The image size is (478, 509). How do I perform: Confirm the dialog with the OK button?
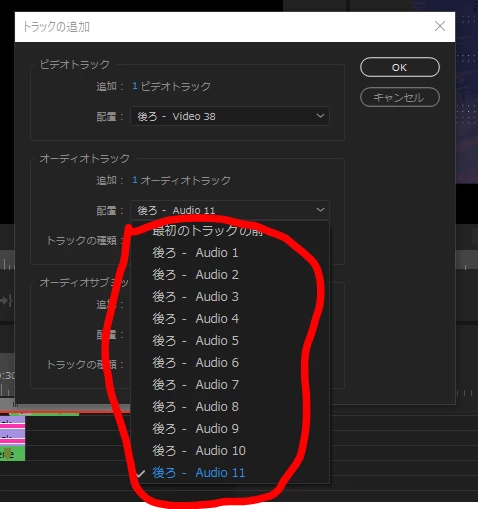(x=400, y=67)
